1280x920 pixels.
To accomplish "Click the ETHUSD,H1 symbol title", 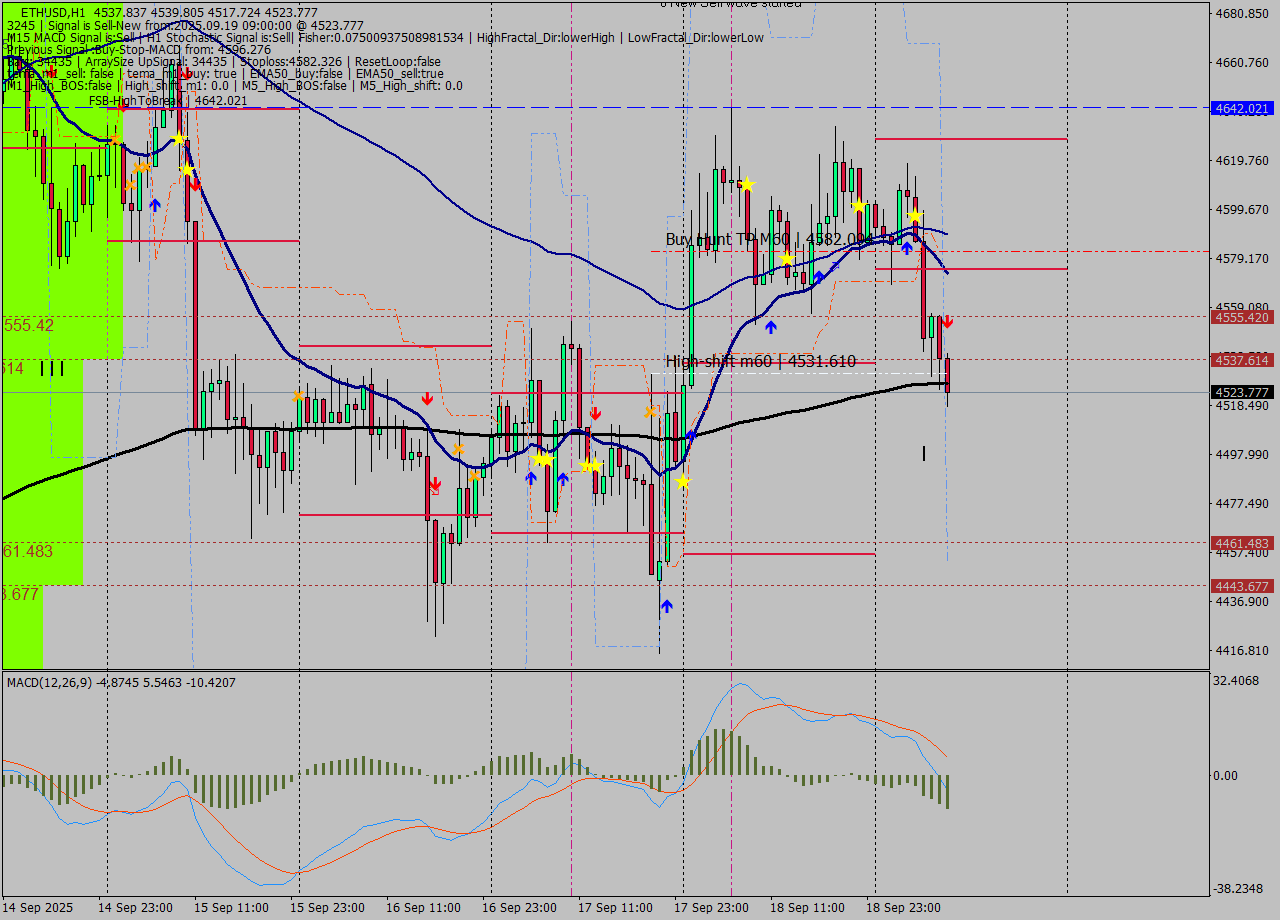I will click(x=52, y=12).
